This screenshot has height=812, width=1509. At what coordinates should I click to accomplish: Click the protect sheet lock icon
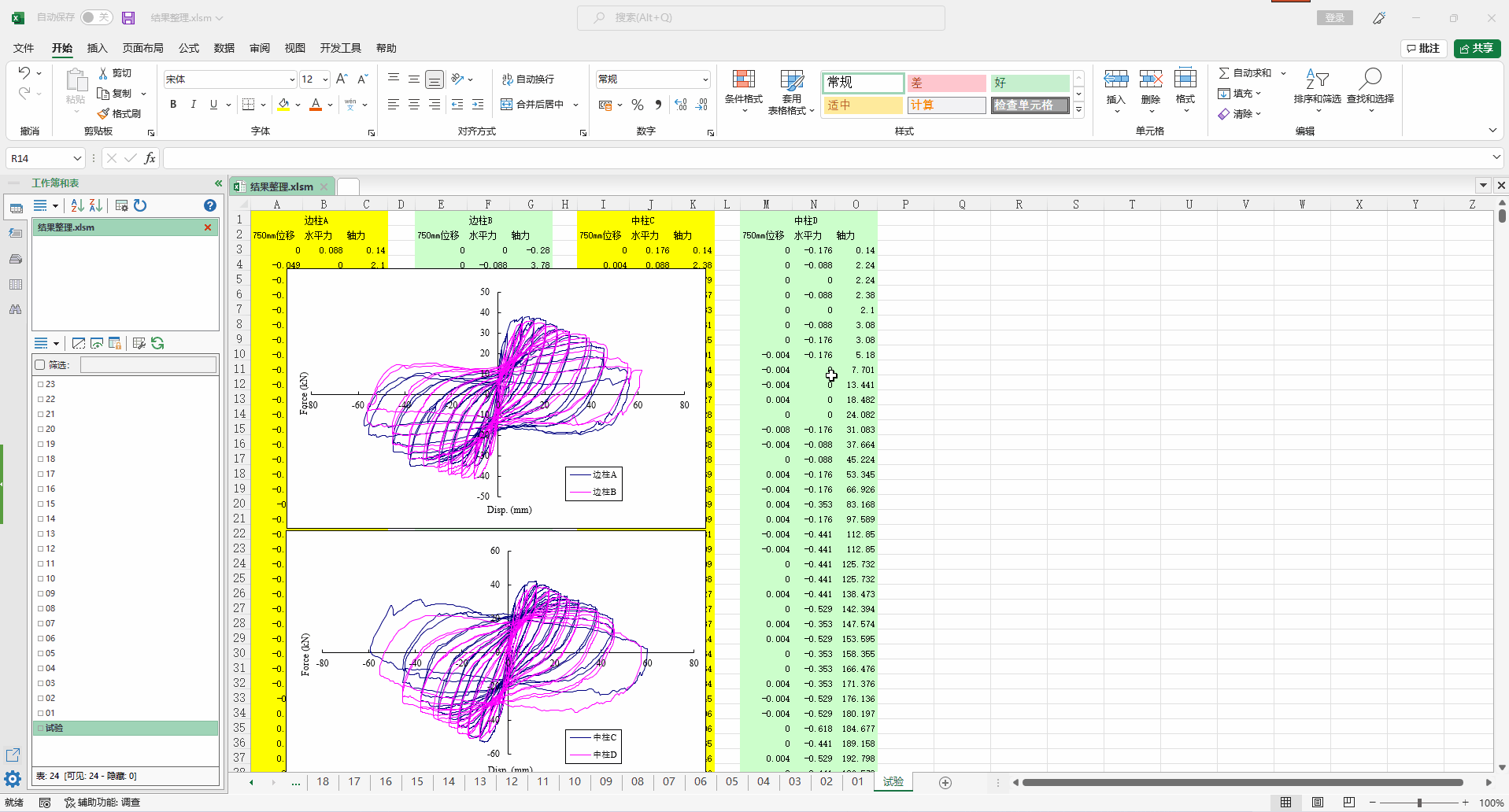tap(115, 343)
